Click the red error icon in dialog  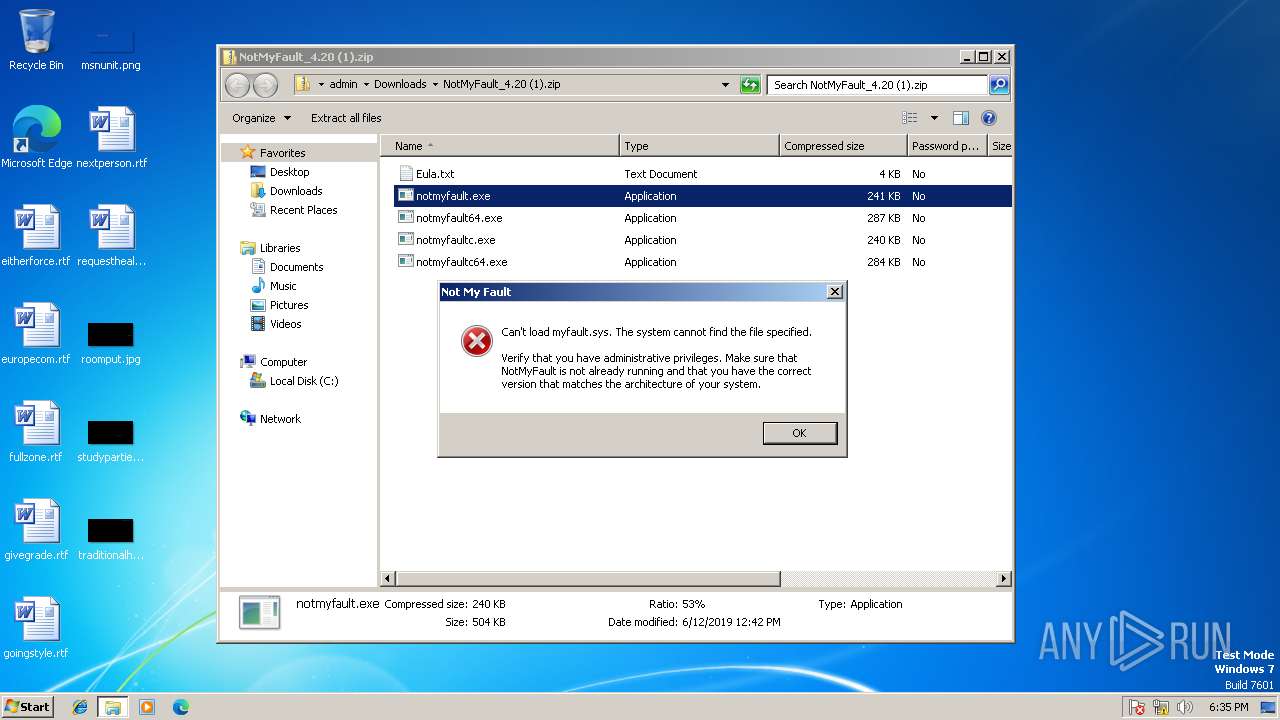coord(477,341)
